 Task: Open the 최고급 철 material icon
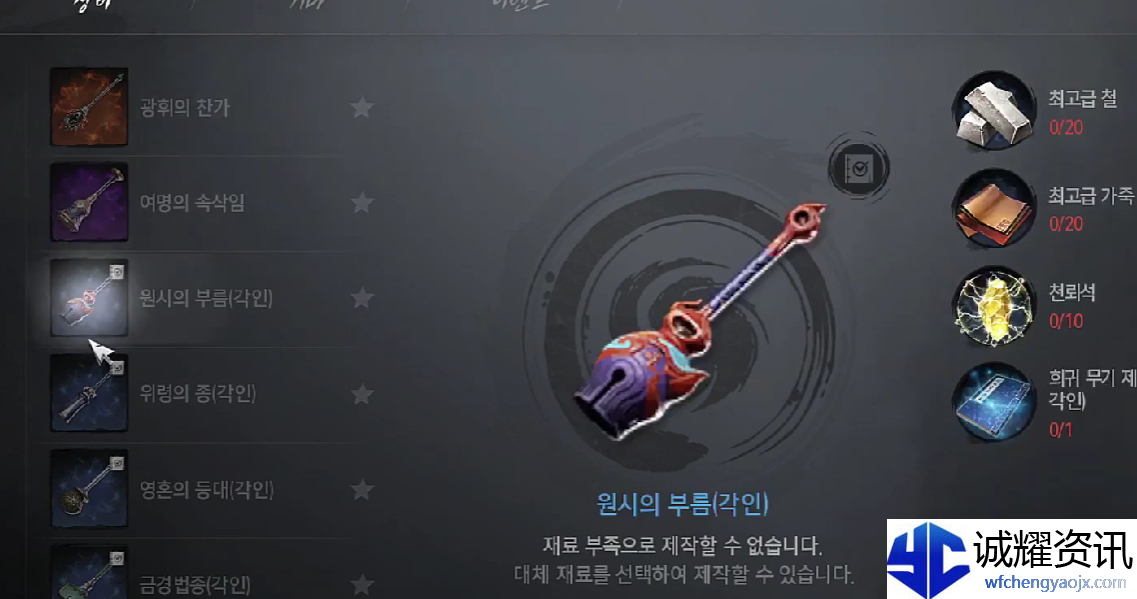pyautogui.click(x=993, y=111)
